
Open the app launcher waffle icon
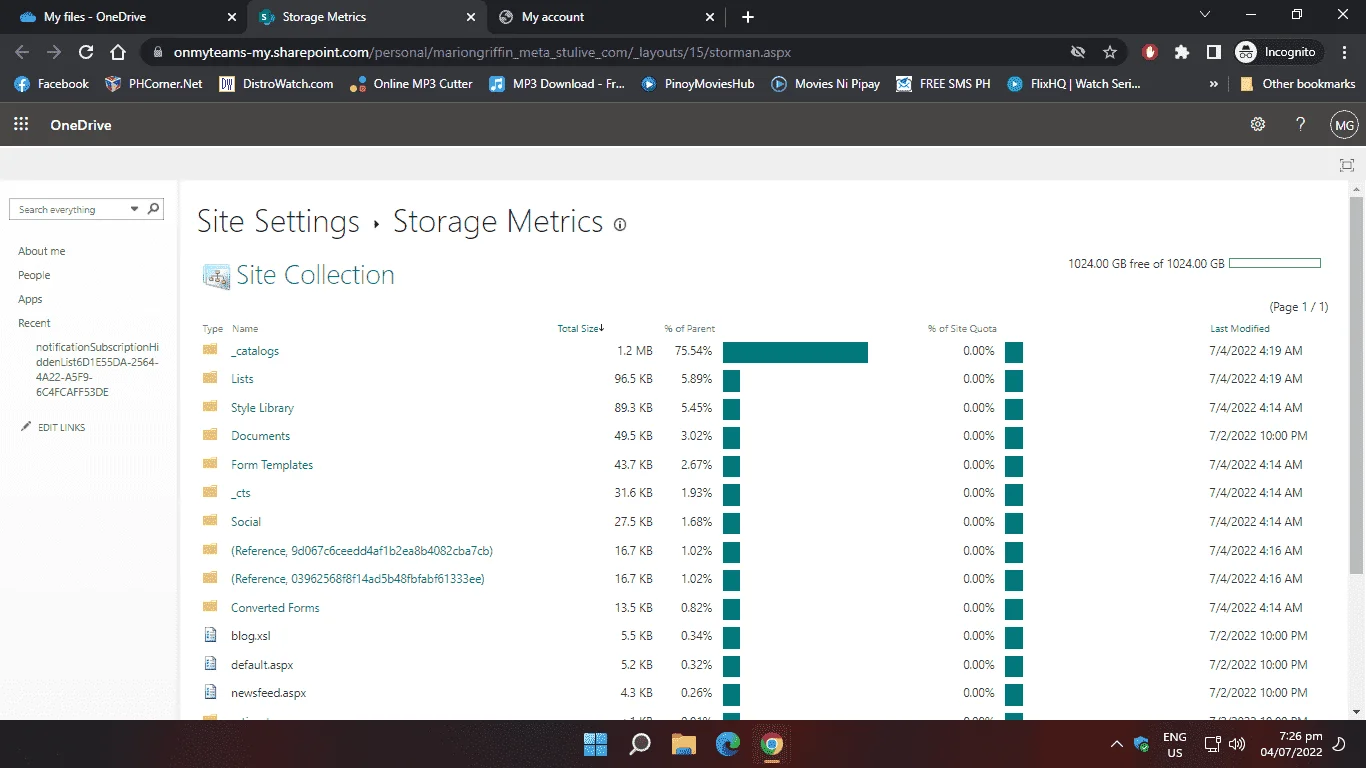click(x=20, y=125)
